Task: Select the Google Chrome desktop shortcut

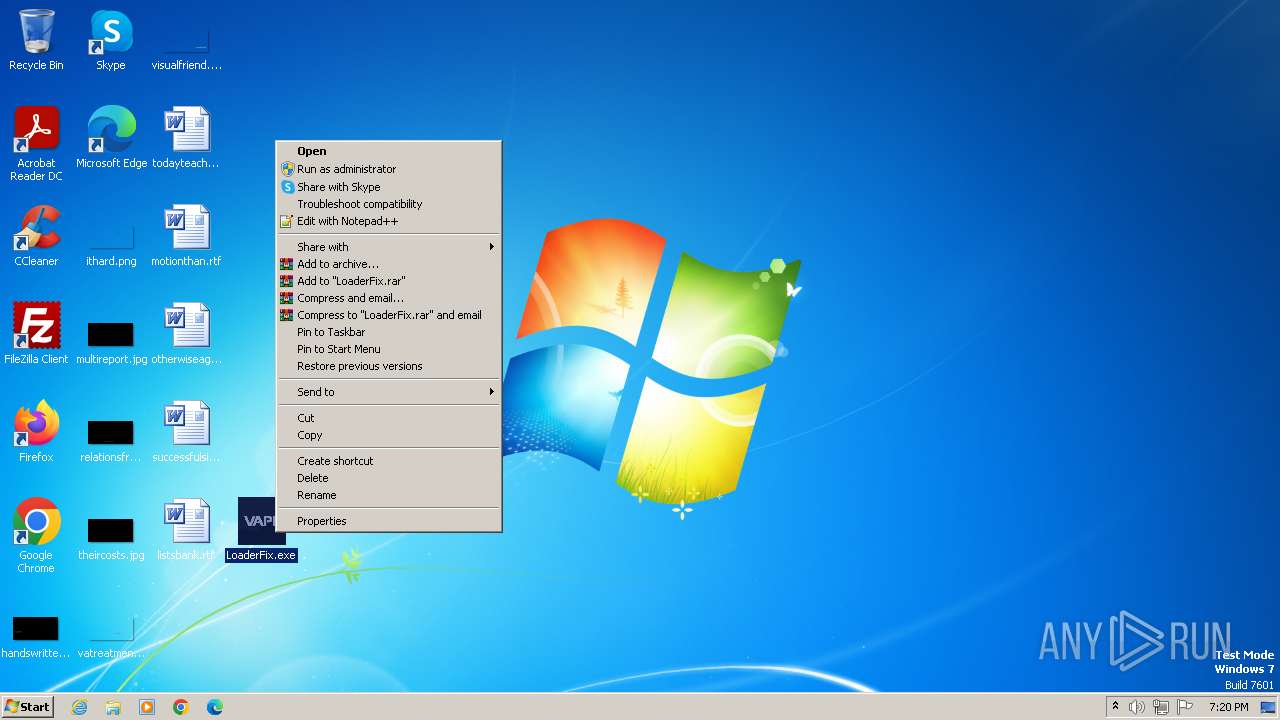Action: point(36,536)
